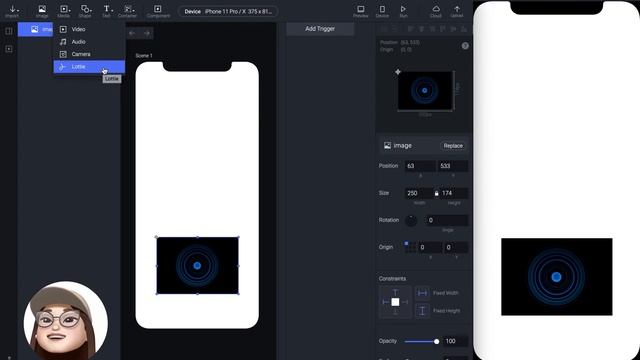This screenshot has height=360, width=640.
Task: Open the Media tool dropdown
Action: click(64, 11)
